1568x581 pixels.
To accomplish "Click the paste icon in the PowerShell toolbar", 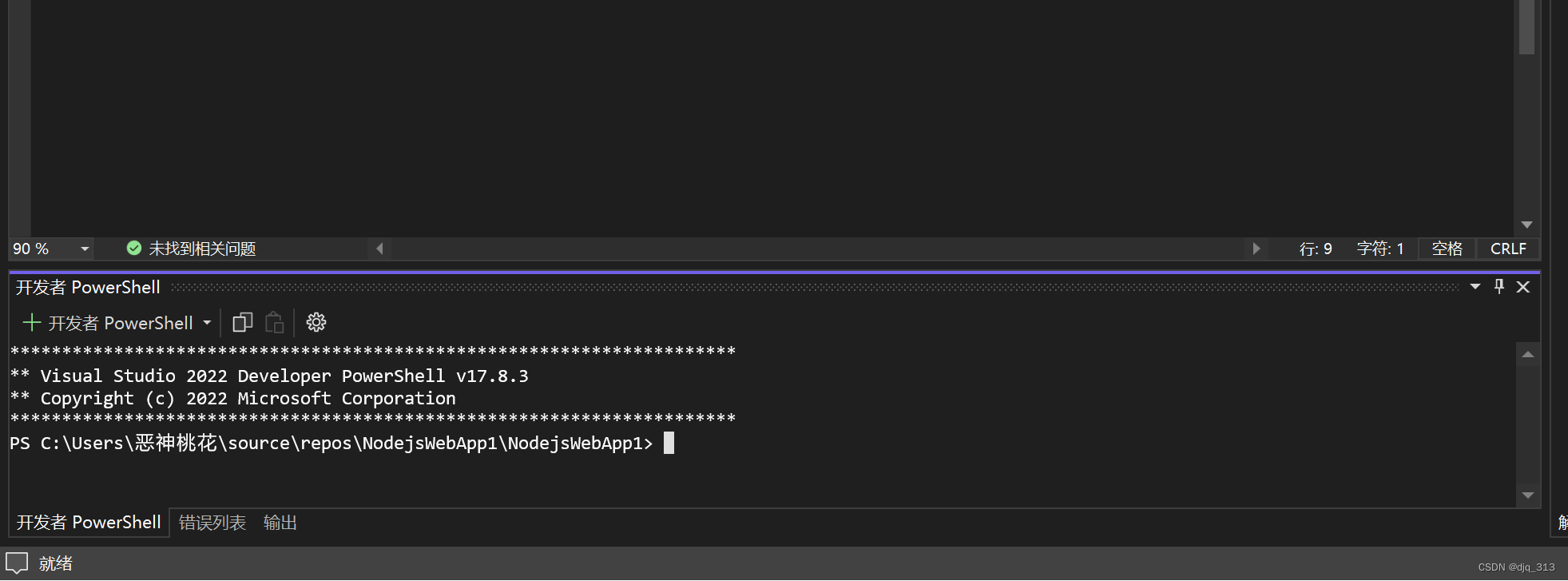I will [x=275, y=322].
